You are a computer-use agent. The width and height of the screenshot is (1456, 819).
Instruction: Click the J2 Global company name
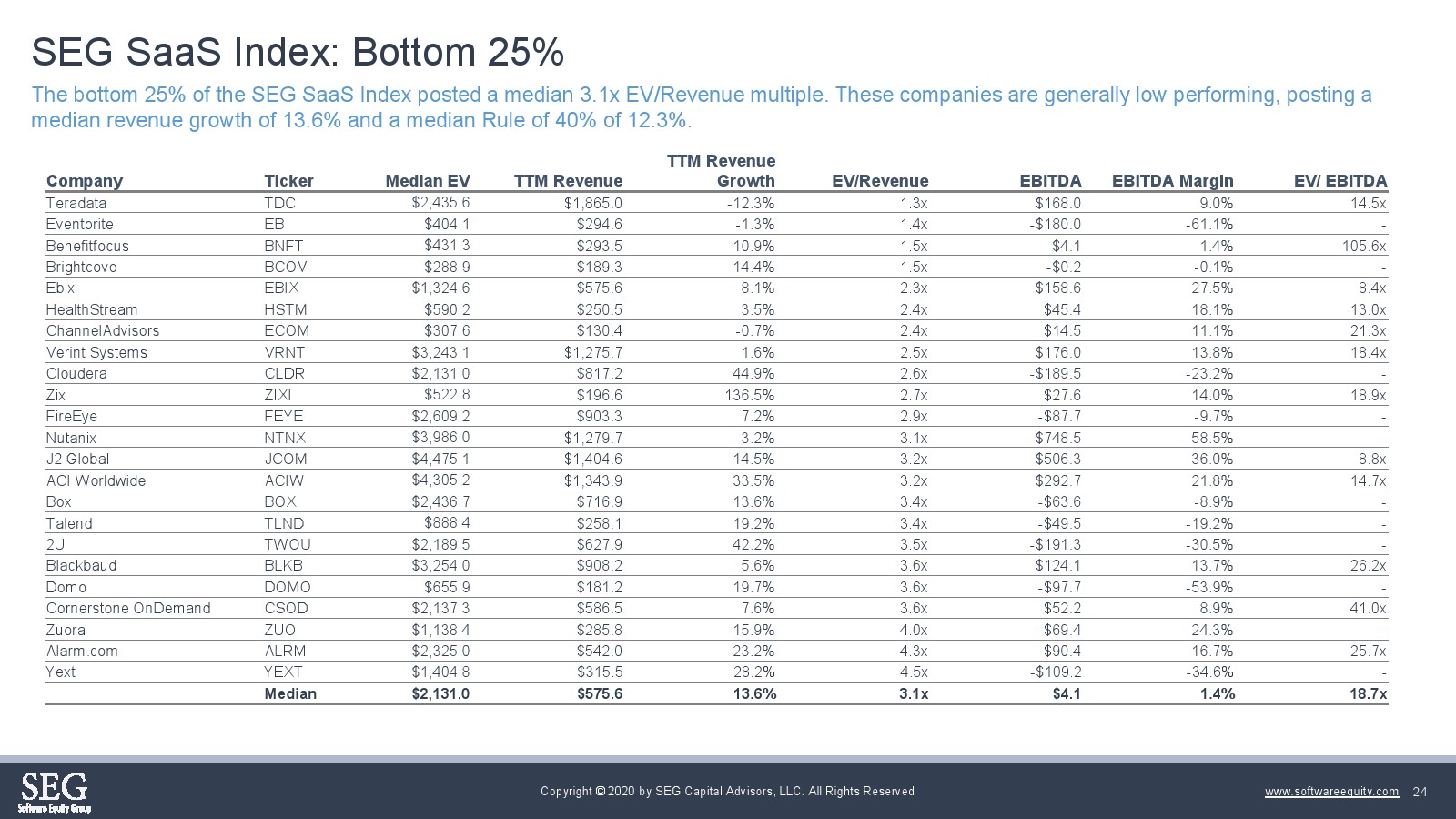[x=77, y=459]
